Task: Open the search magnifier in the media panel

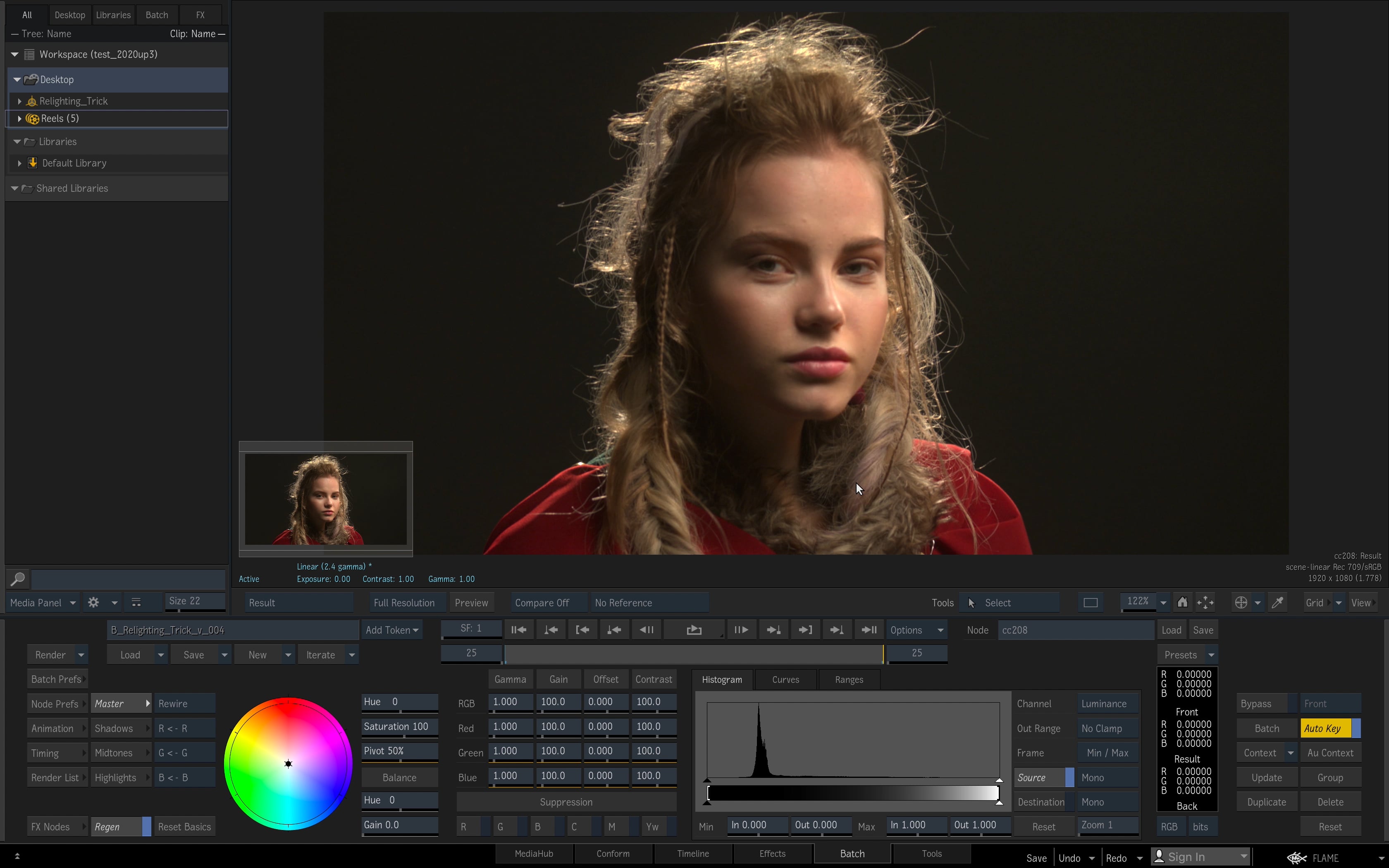Action: (17, 579)
